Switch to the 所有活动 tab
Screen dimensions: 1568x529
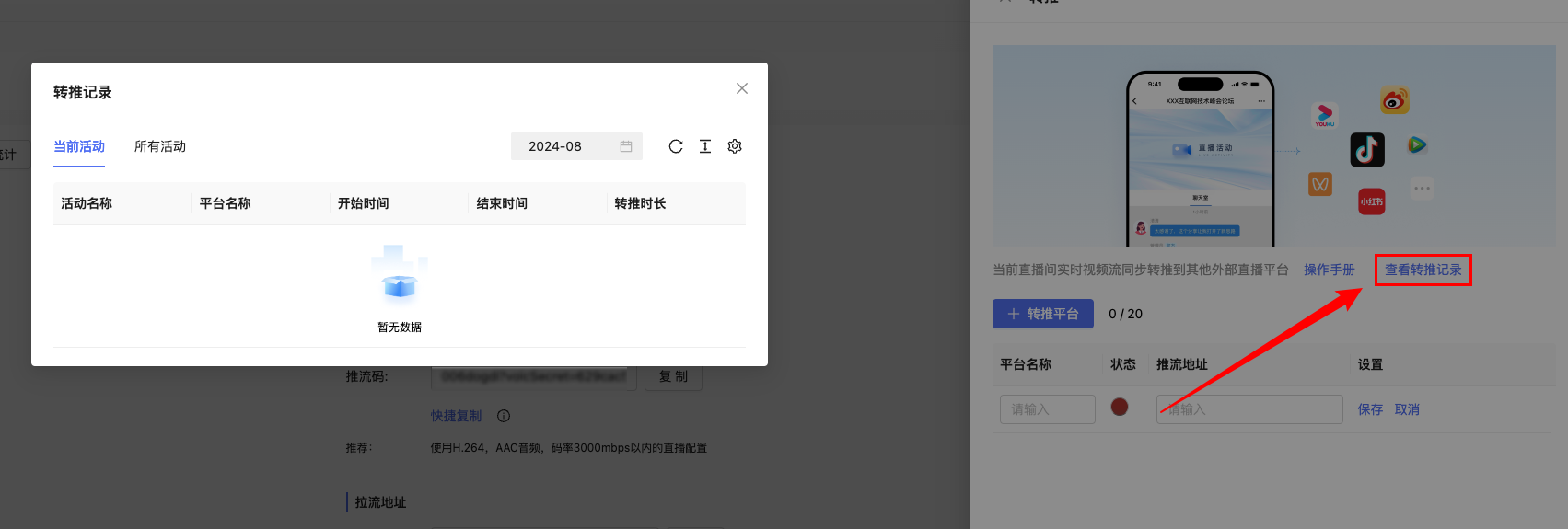pos(160,146)
